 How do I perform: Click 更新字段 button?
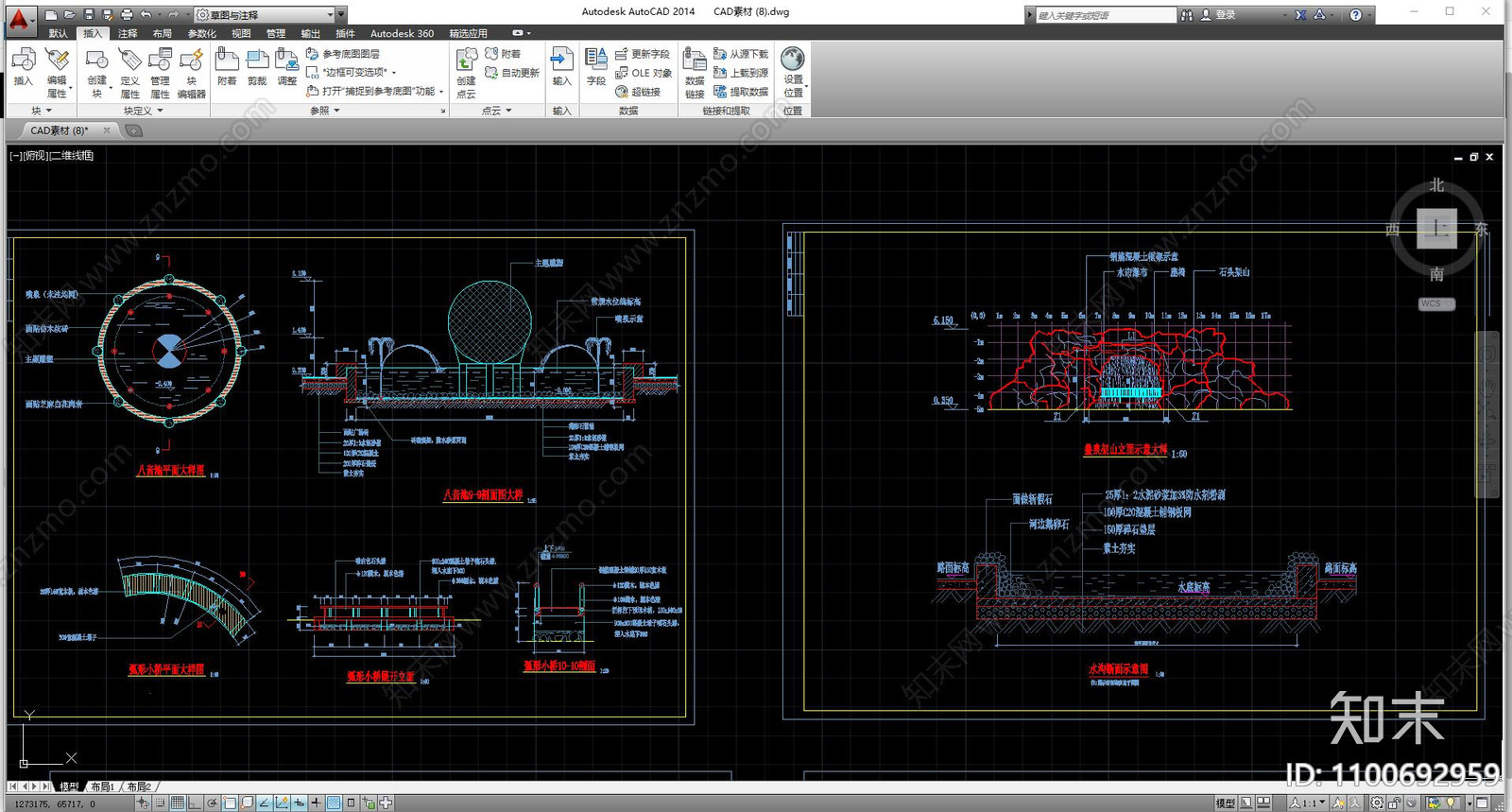coord(642,54)
